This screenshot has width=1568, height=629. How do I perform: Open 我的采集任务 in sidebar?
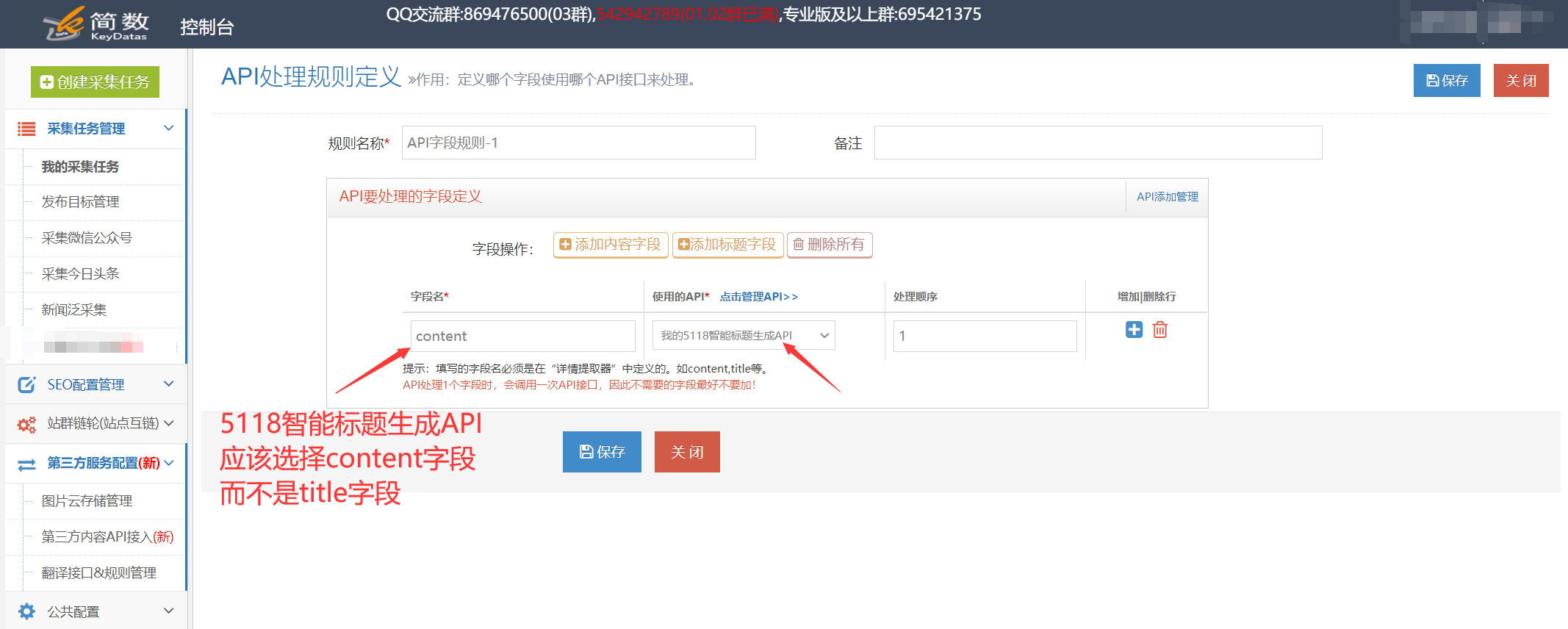(x=80, y=167)
